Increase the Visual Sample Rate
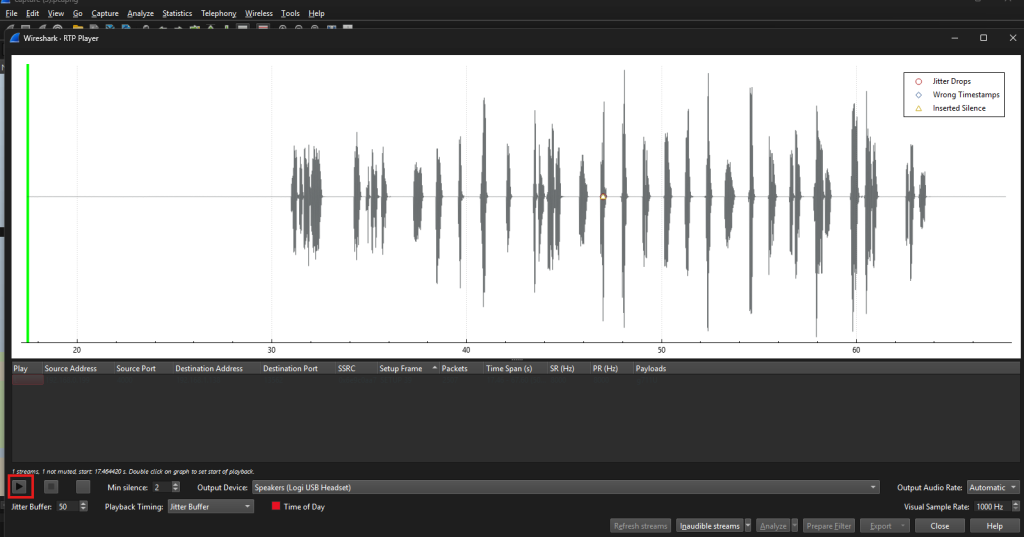This screenshot has height=537, width=1024. (x=1015, y=504)
